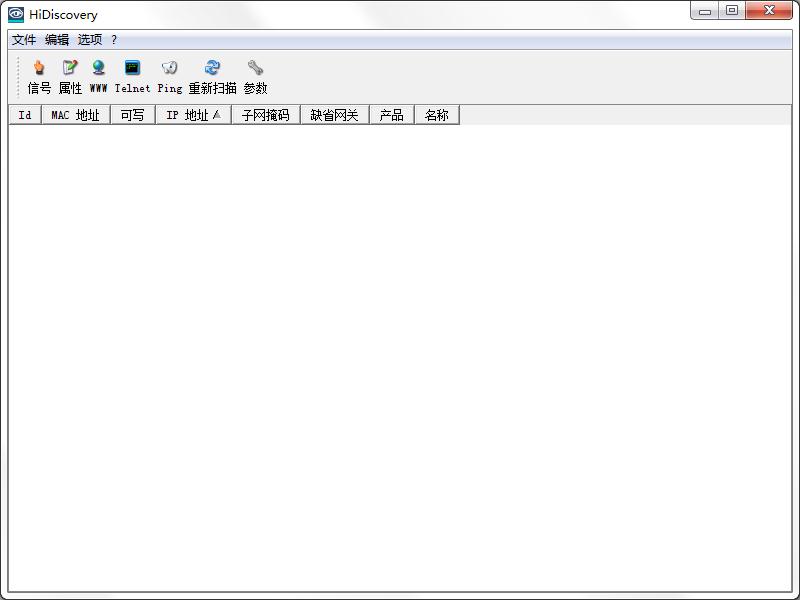Open the Telnet terminal tool
The image size is (800, 600).
pyautogui.click(x=133, y=77)
